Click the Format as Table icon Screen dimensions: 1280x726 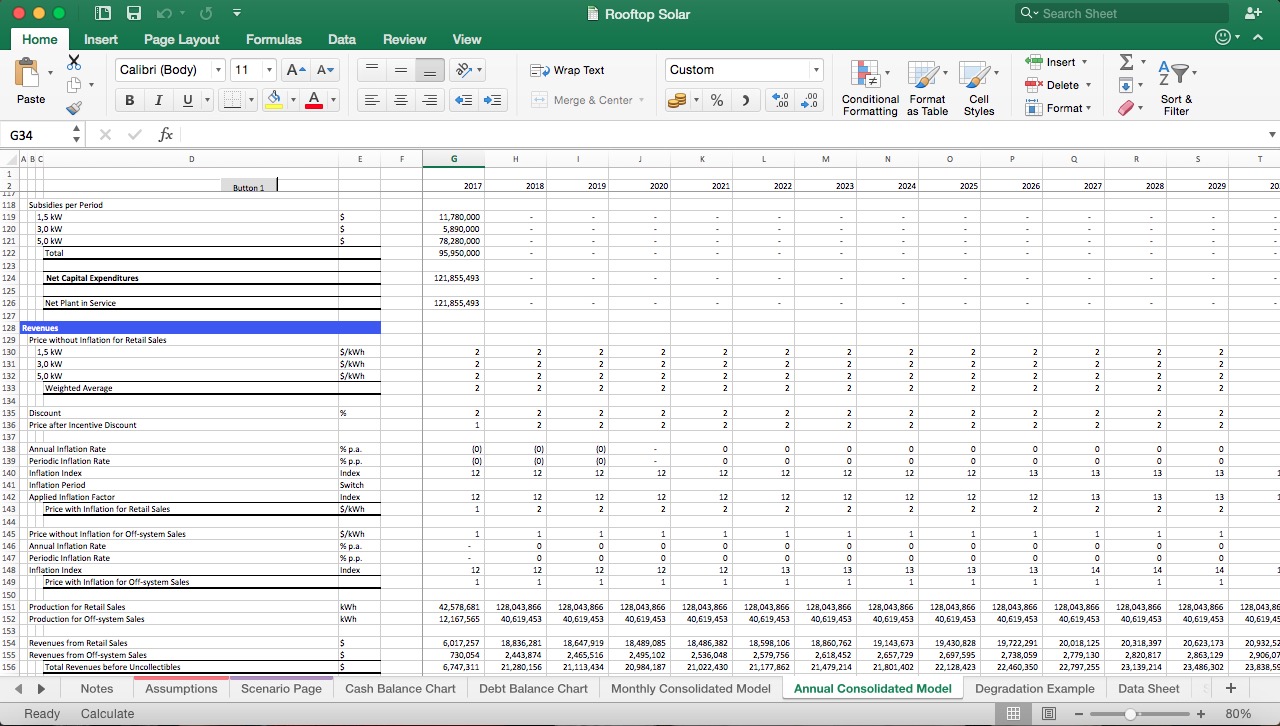click(x=927, y=87)
